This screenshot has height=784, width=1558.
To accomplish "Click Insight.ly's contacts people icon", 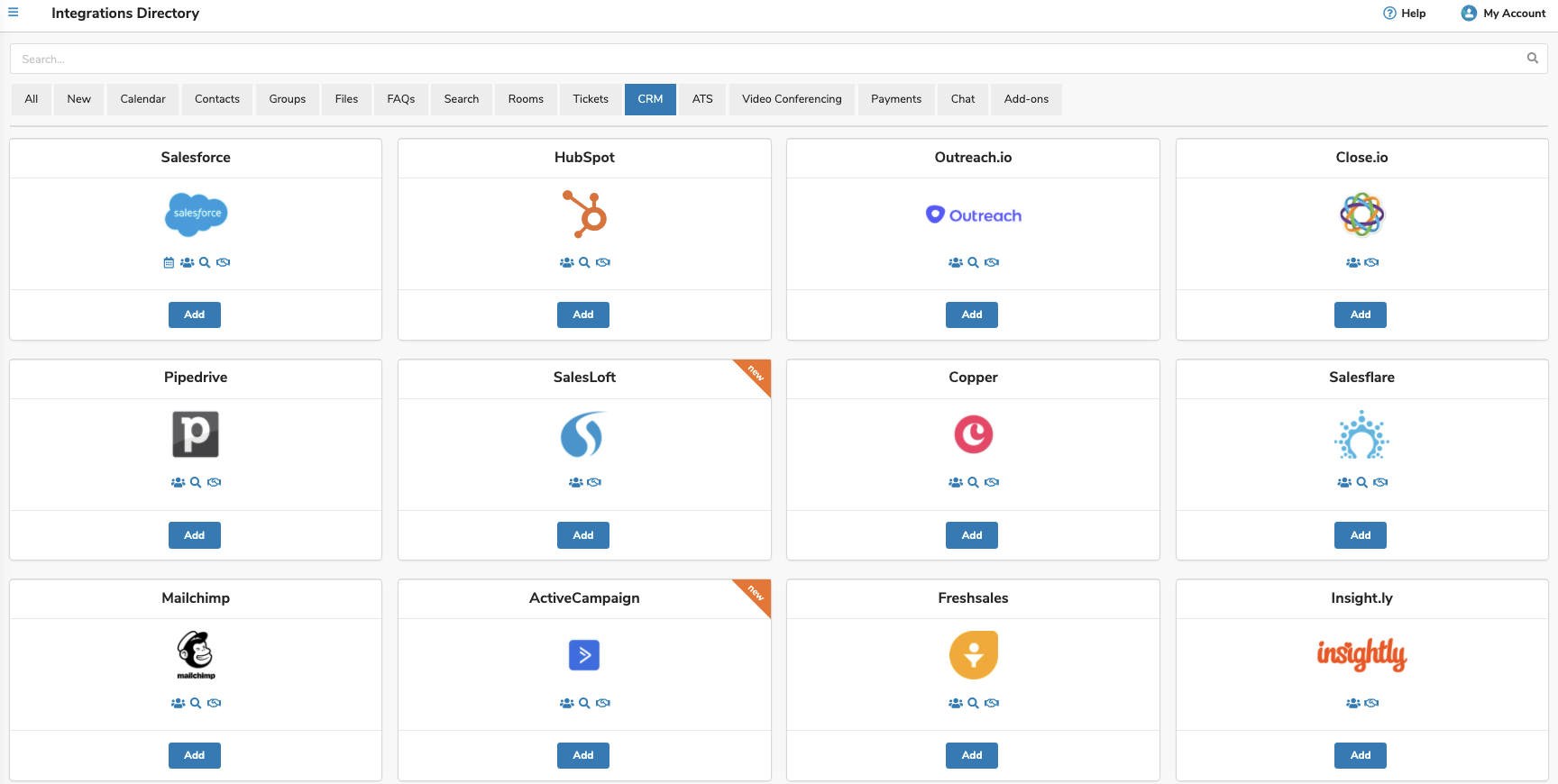I will coord(1353,703).
